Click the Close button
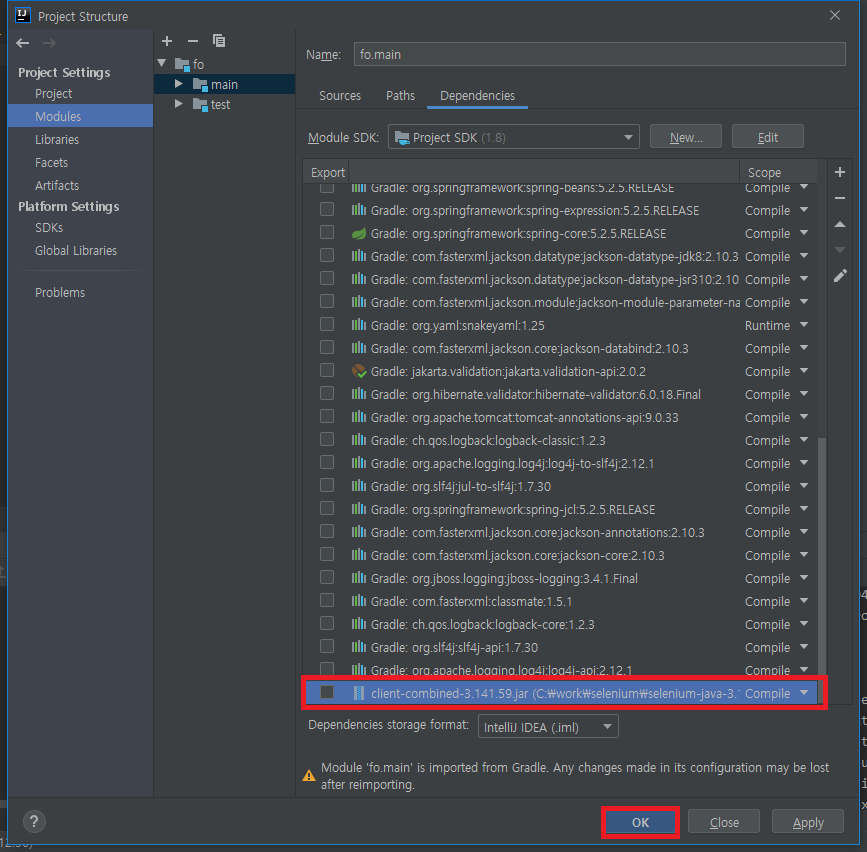This screenshot has width=867, height=852. pyautogui.click(x=724, y=822)
